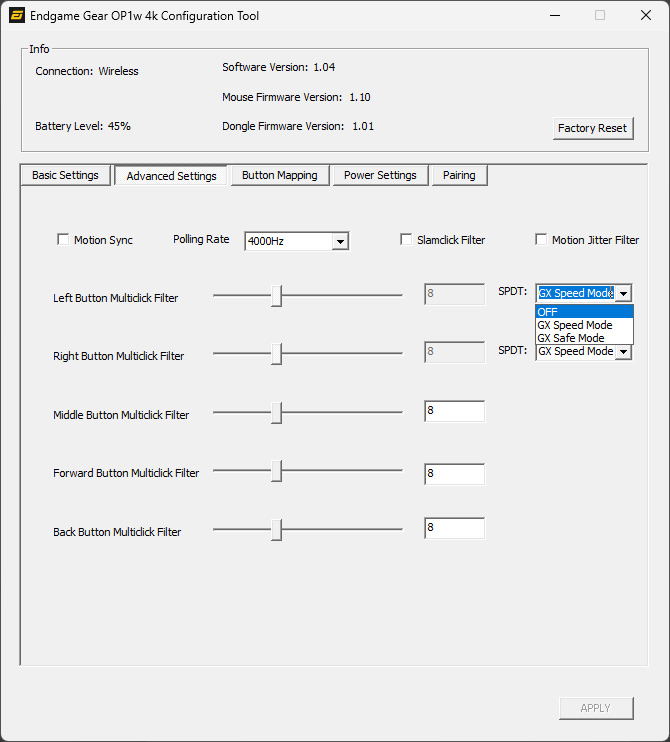The width and height of the screenshot is (670, 742).
Task: Choose GX Speed Mode in the SPDT list
Action: (584, 325)
